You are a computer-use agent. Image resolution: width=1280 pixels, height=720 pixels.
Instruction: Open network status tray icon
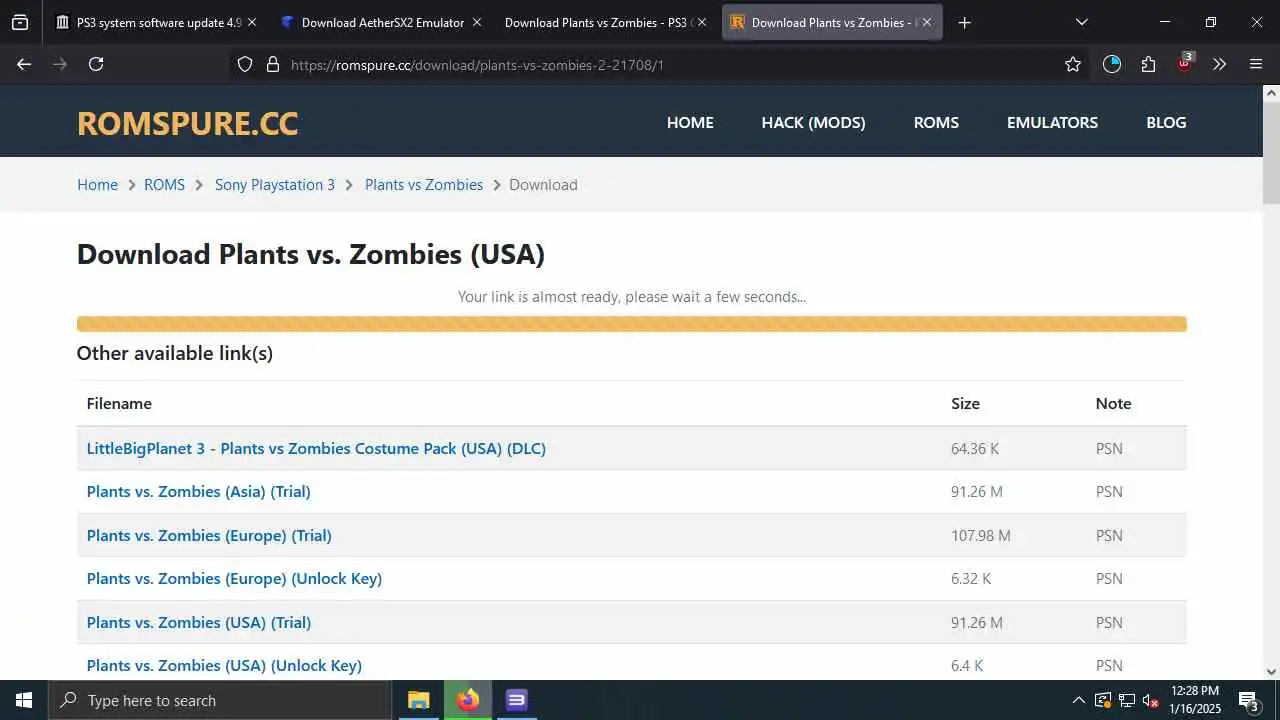[x=1127, y=700]
